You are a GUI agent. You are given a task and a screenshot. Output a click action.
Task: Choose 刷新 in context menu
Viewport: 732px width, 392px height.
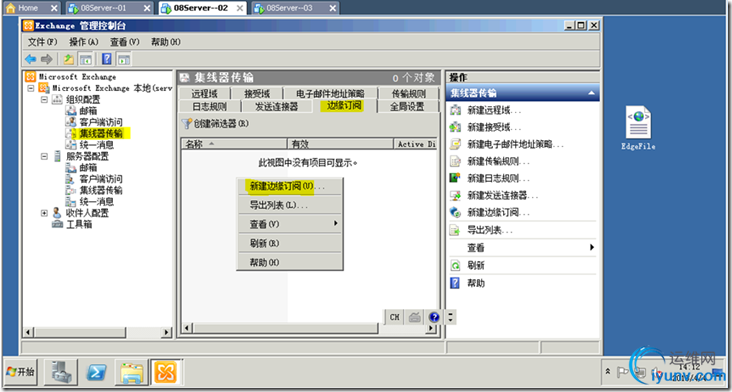(290, 243)
